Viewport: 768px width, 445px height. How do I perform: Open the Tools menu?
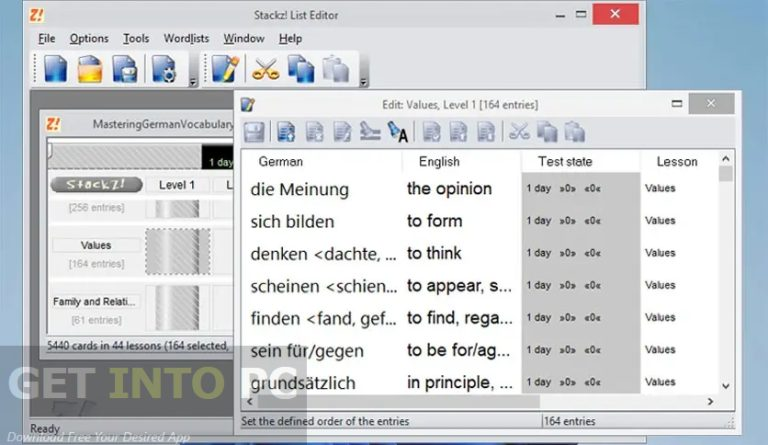coord(136,38)
